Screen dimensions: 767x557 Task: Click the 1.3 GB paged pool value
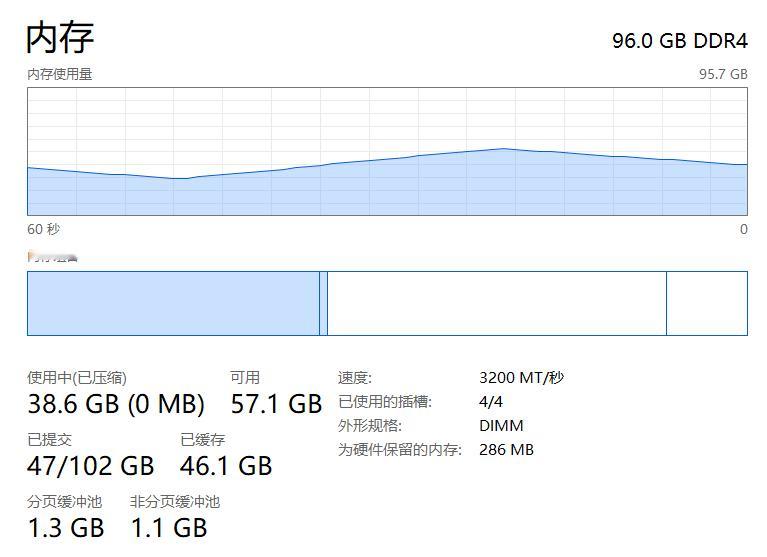[66, 528]
